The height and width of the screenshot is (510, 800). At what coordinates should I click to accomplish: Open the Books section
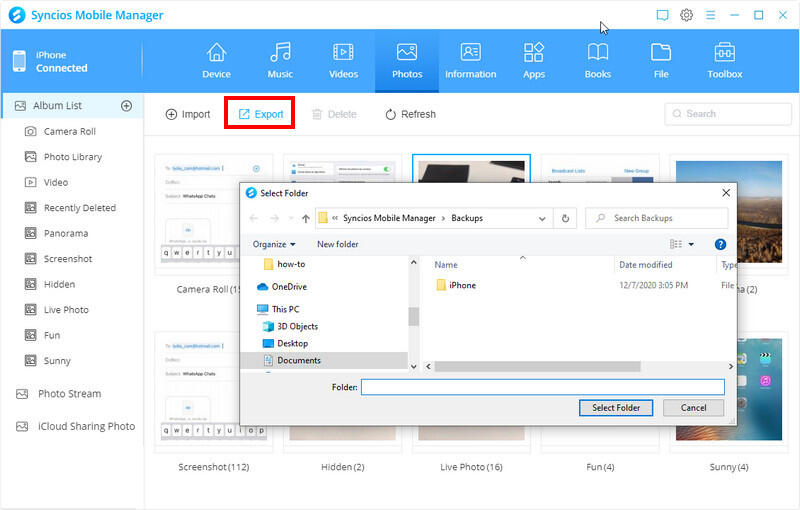pos(597,61)
